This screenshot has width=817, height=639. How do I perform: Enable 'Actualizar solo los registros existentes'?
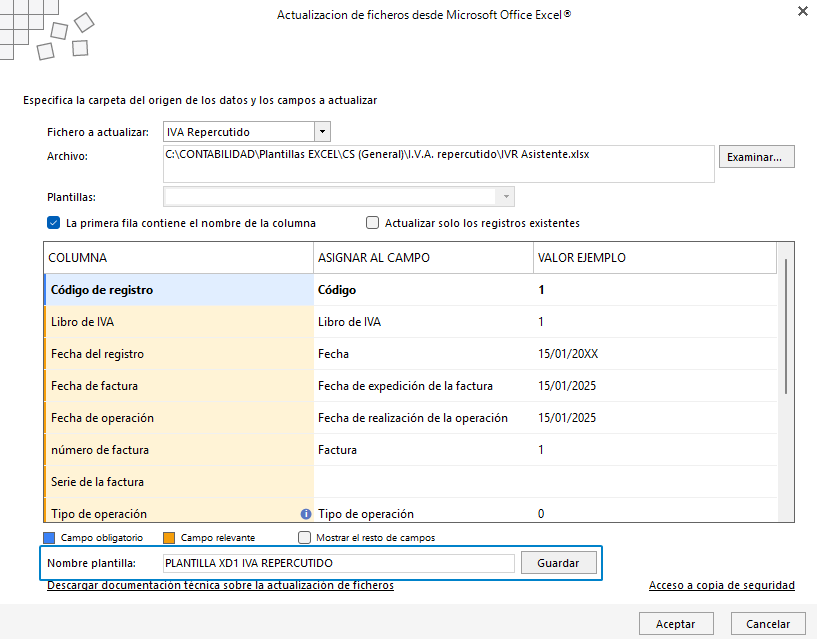373,223
